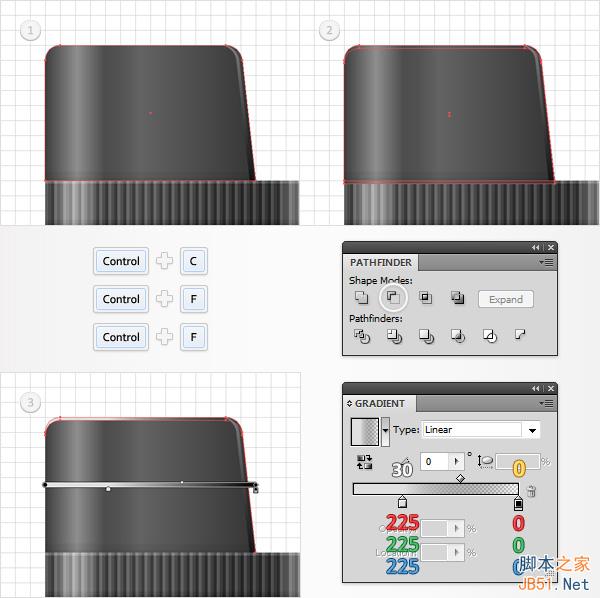Screen dimensions: 600x598
Task: Click the Expand button in Pathfinder
Action: (x=506, y=299)
